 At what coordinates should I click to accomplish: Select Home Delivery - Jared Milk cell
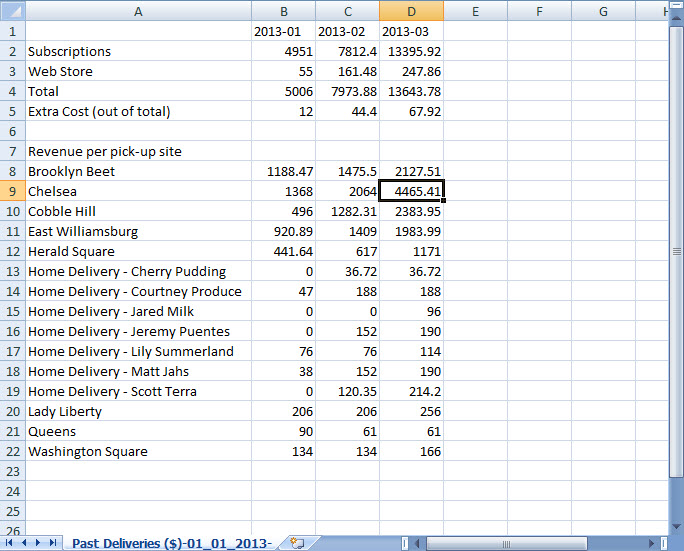[x=138, y=311]
